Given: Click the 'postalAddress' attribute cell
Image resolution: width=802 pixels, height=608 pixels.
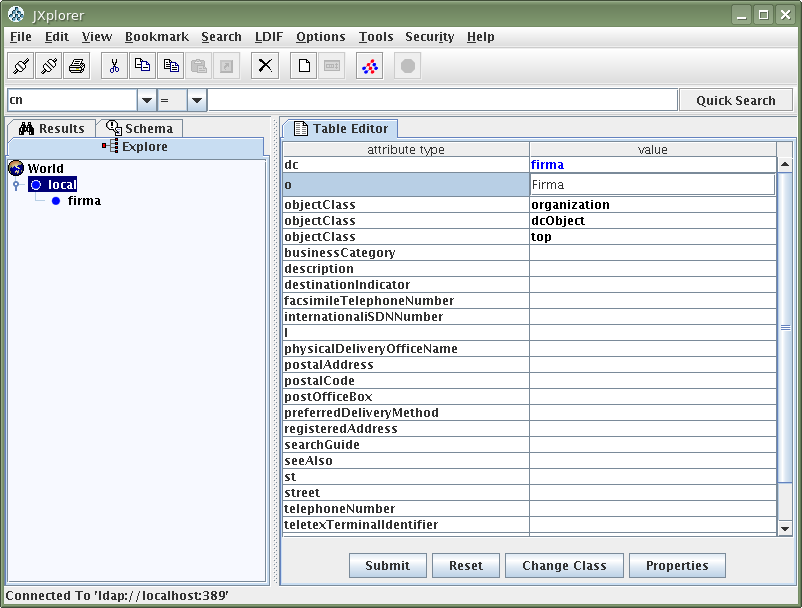Looking at the screenshot, I should 406,365.
